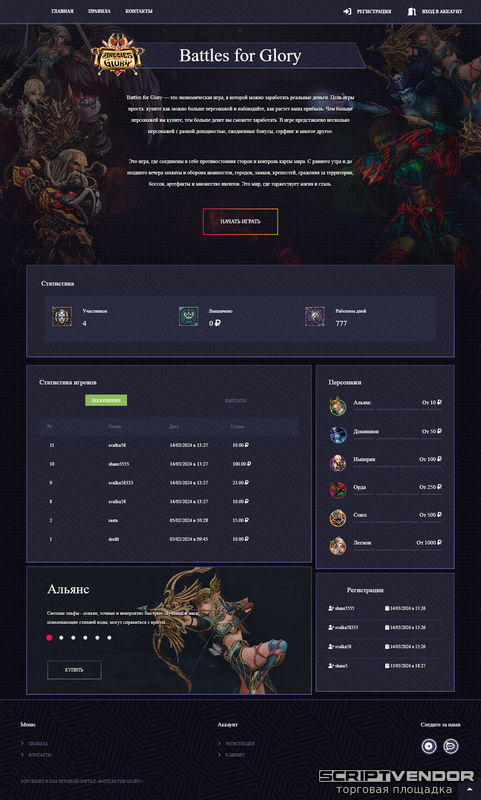Click the participants statistics icon
Screen dimensions: 481x800
tap(62, 316)
